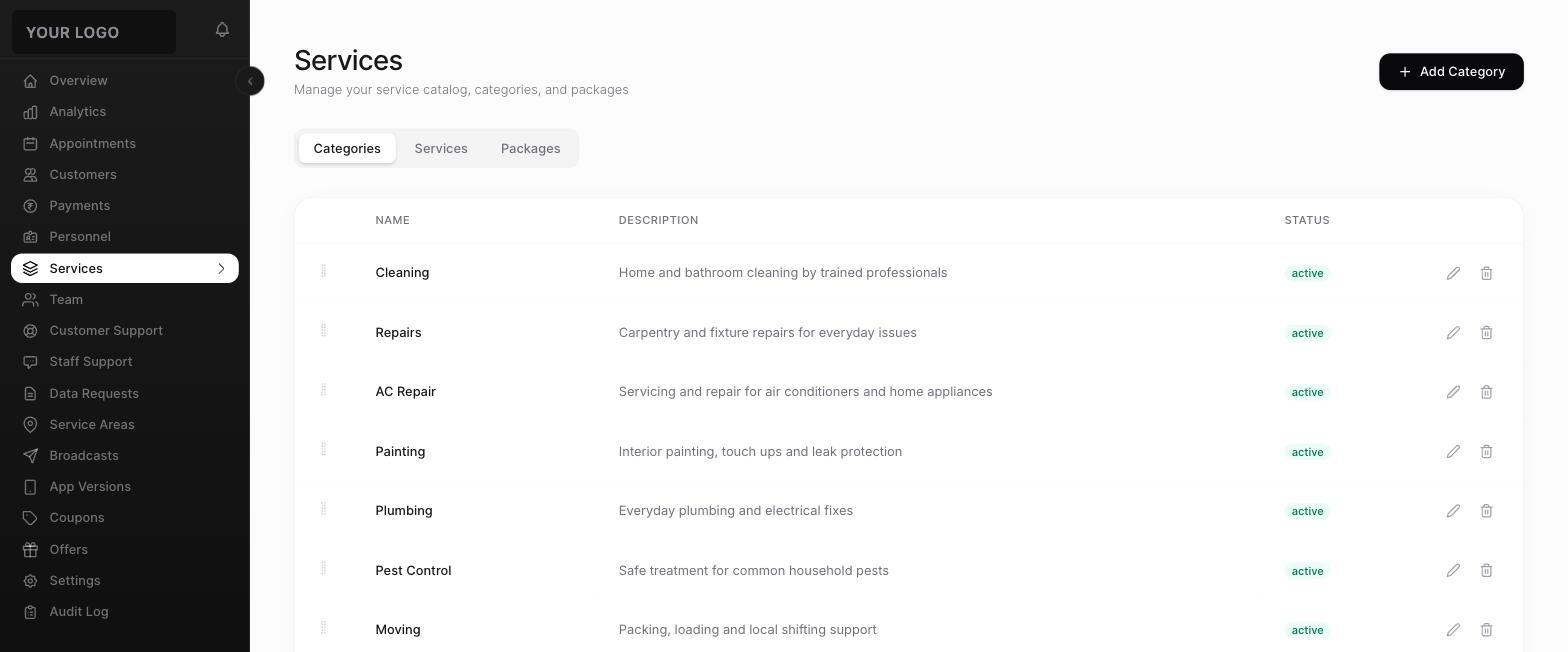Viewport: 1568px width, 652px height.
Task: Open Settings from the sidebar
Action: pos(125,580)
